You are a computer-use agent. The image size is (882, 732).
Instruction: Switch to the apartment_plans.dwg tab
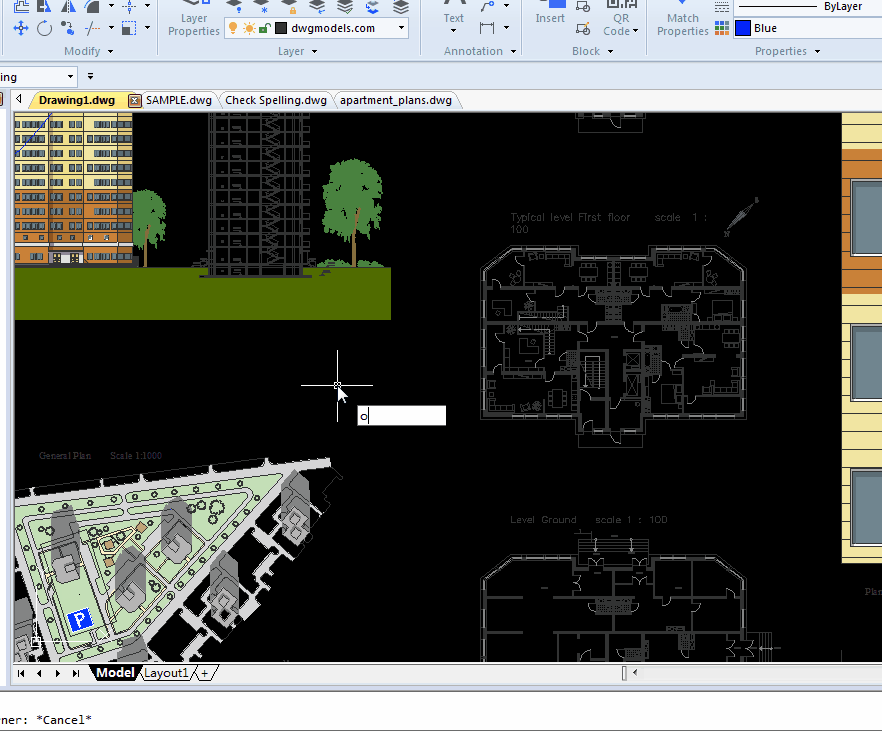point(396,100)
